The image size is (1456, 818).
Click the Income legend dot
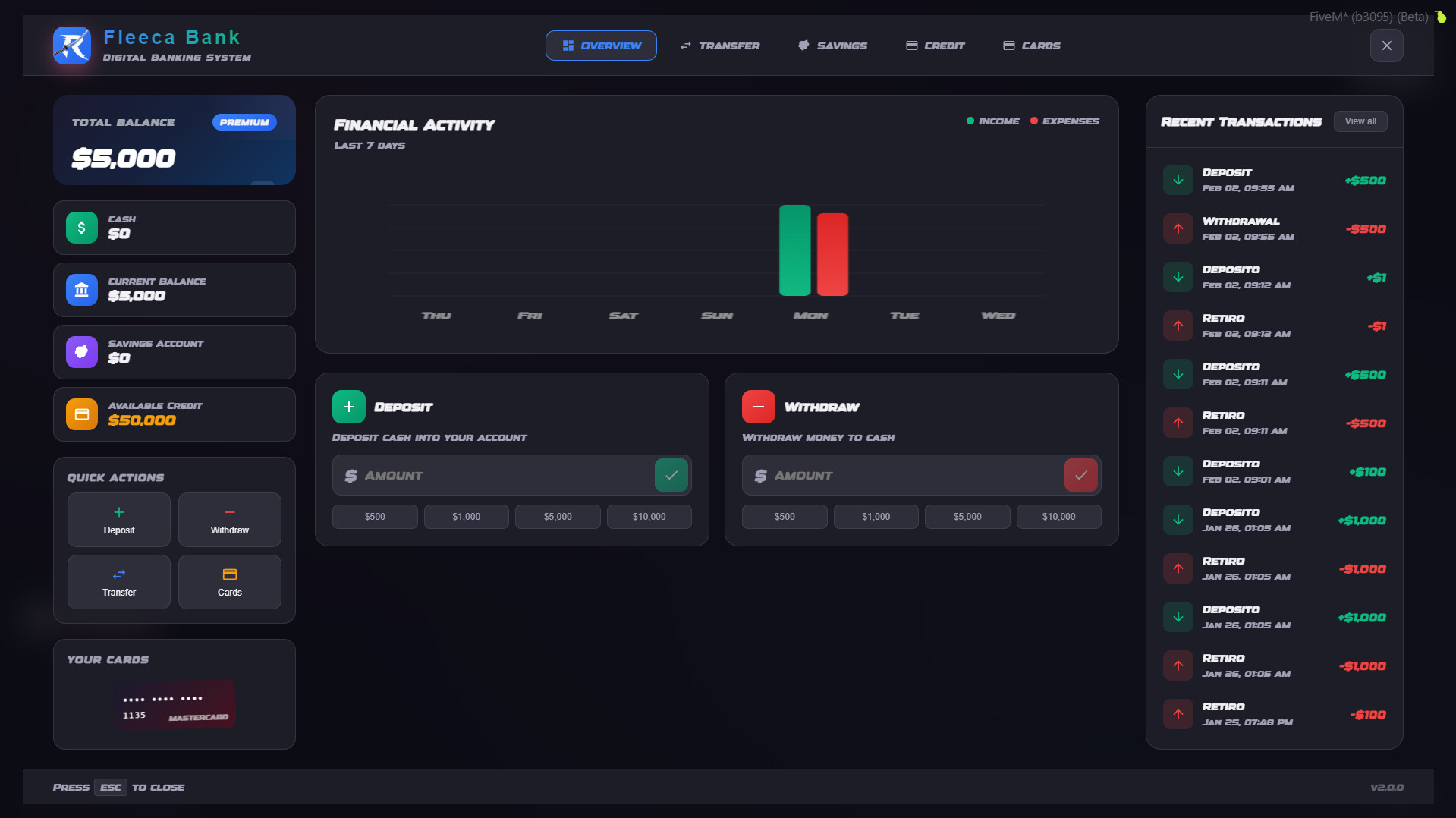970,121
